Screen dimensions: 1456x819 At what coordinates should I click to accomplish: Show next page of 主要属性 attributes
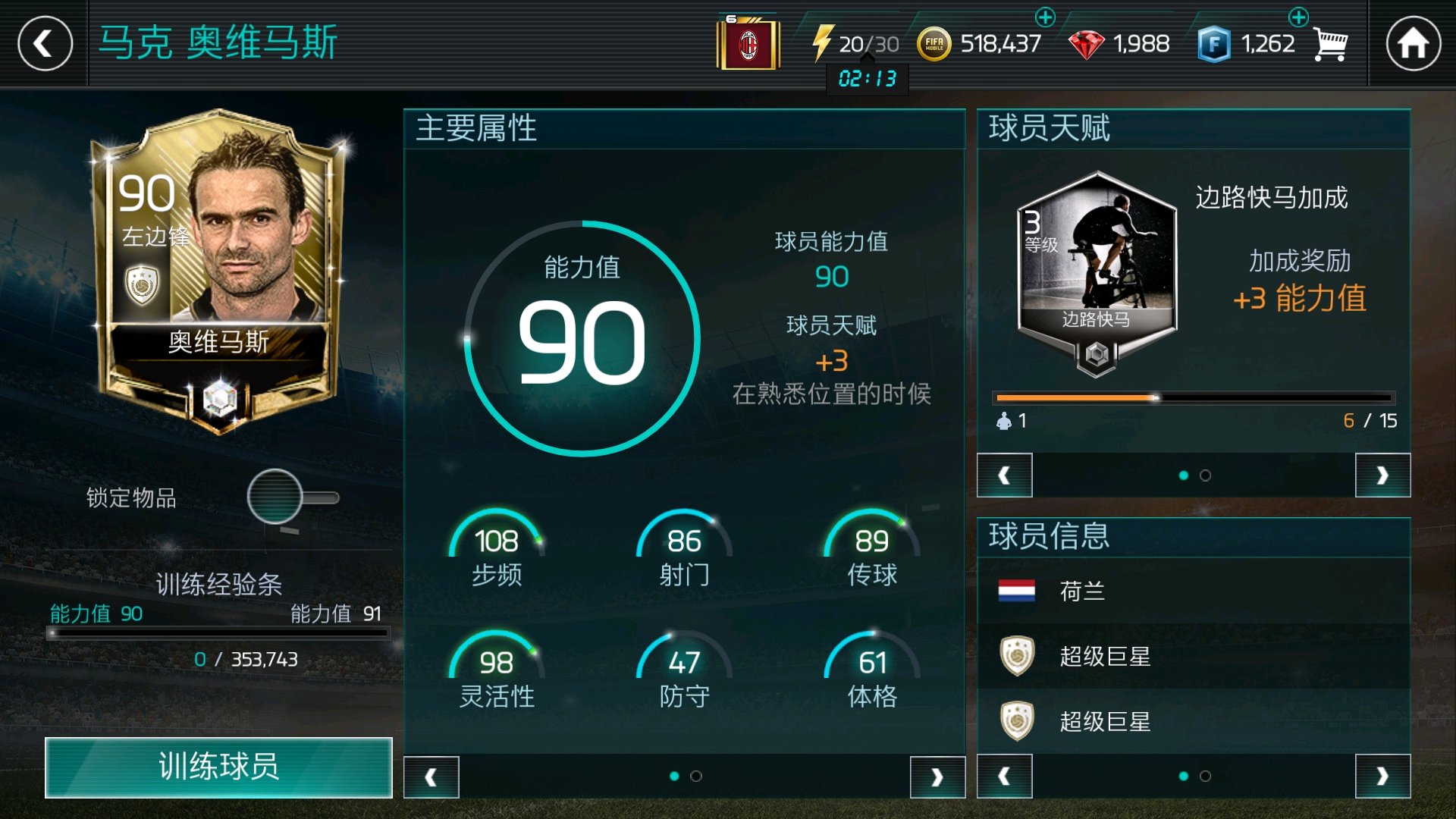pos(937,777)
